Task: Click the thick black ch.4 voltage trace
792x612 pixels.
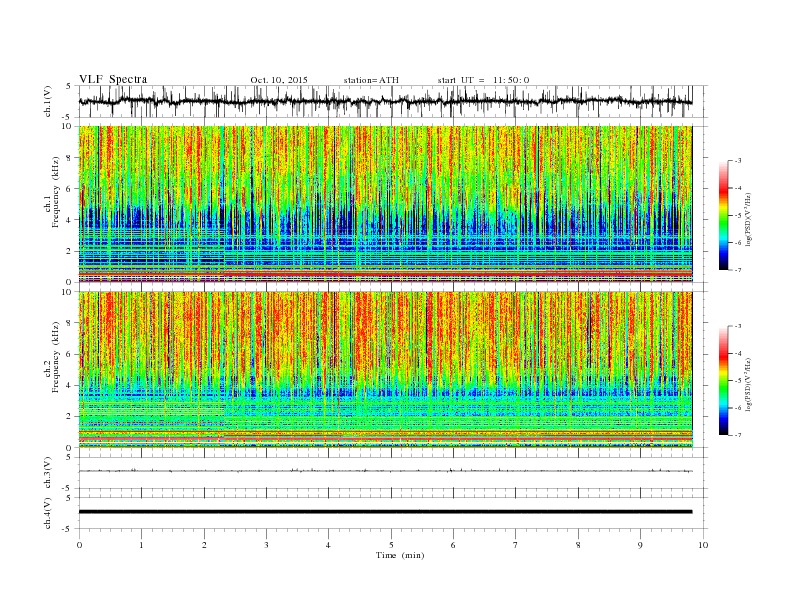Action: pyautogui.click(x=385, y=512)
